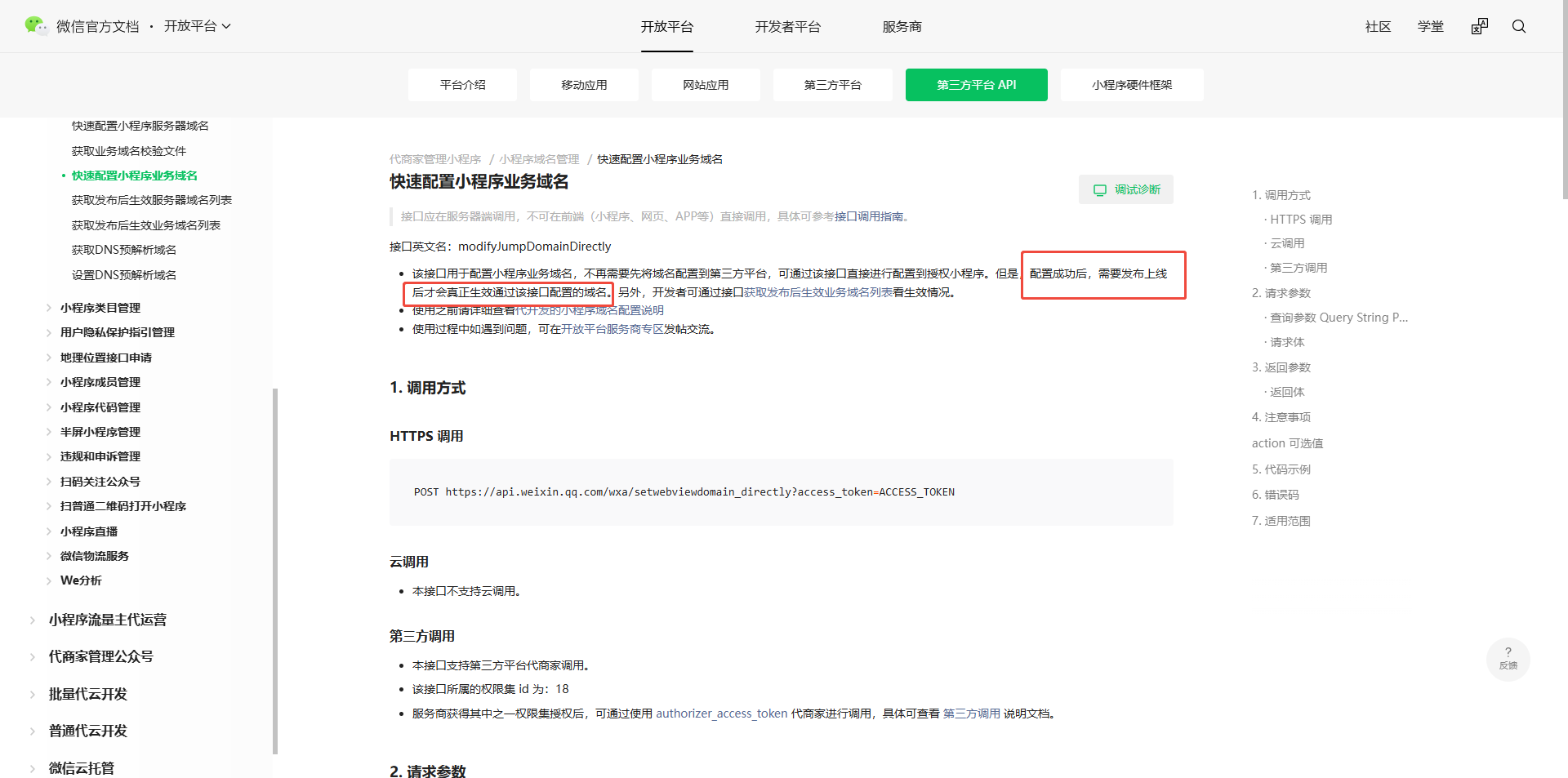Jump to 5. 代码示例 in outline

(x=1281, y=469)
